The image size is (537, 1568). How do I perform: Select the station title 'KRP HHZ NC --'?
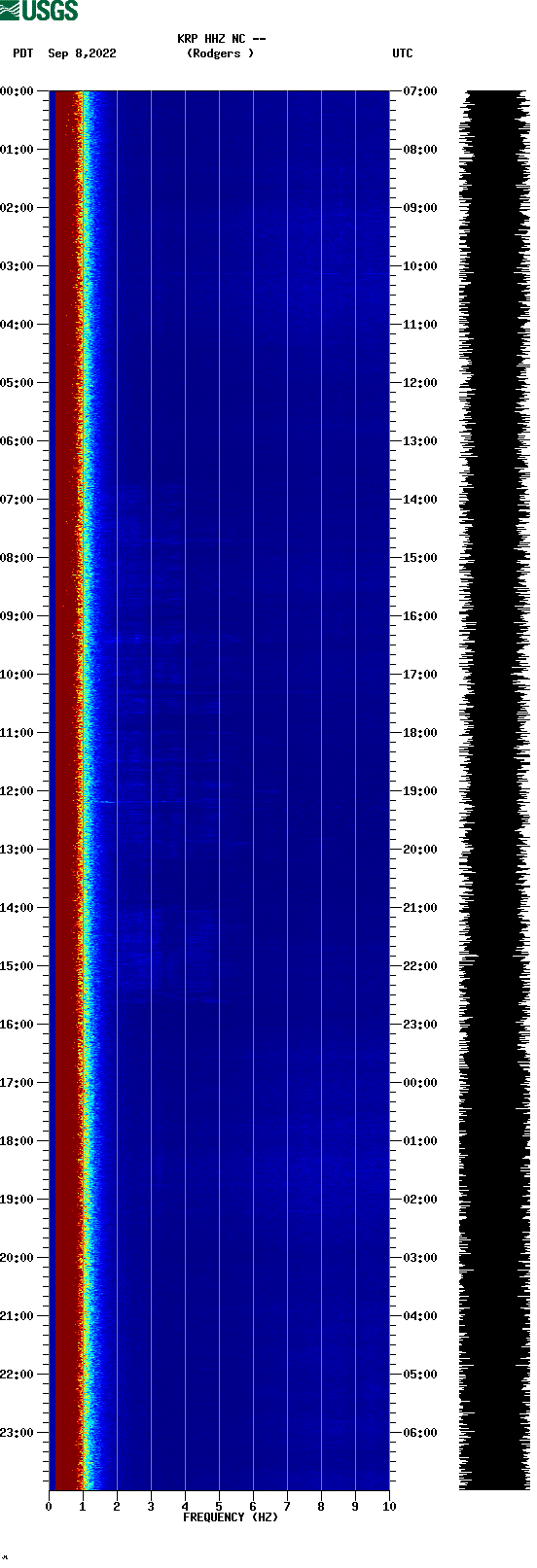click(x=222, y=39)
